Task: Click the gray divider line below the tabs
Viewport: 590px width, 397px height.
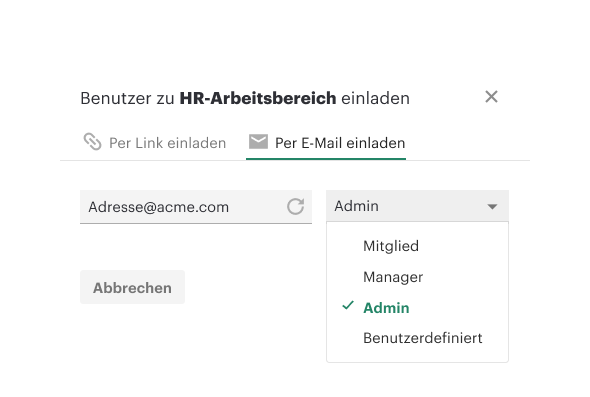Action: coord(295,161)
